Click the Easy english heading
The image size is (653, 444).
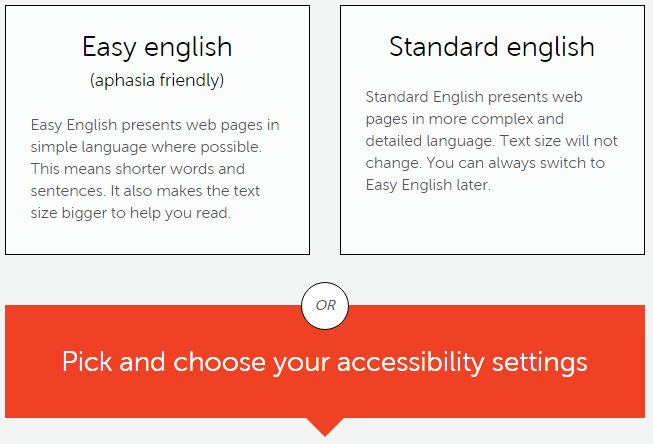(x=157, y=47)
